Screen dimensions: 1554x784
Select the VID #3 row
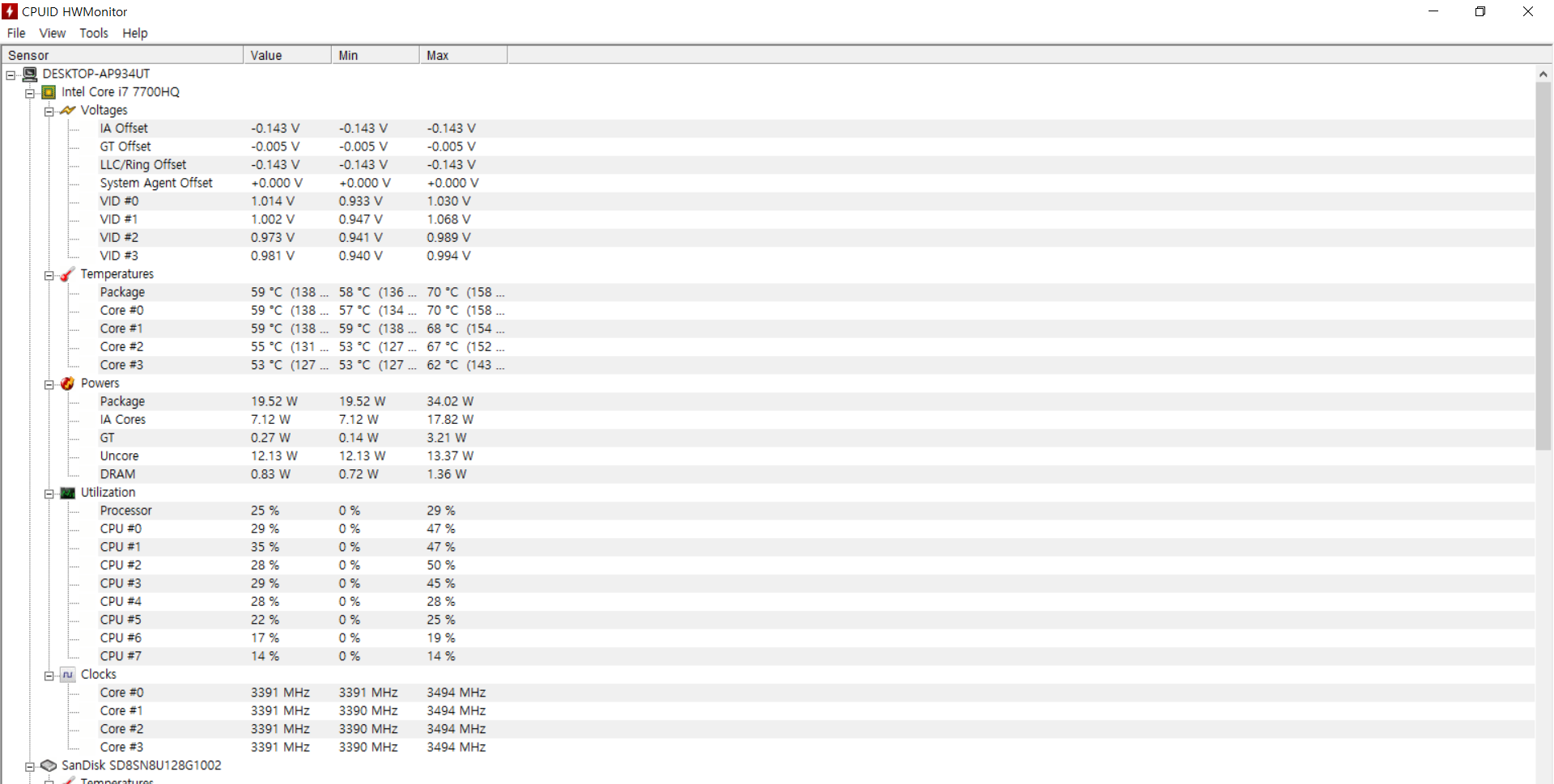(816, 256)
